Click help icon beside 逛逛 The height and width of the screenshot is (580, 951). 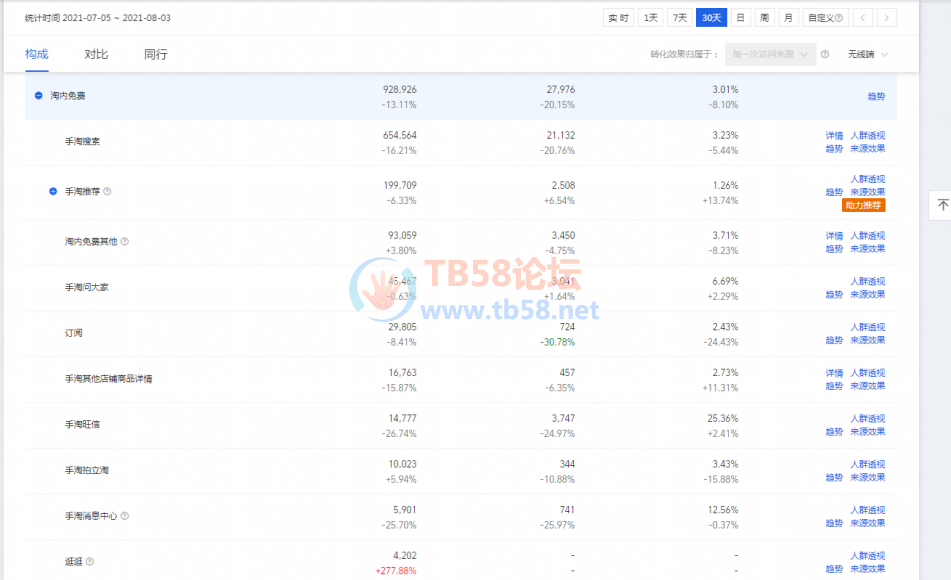point(90,562)
